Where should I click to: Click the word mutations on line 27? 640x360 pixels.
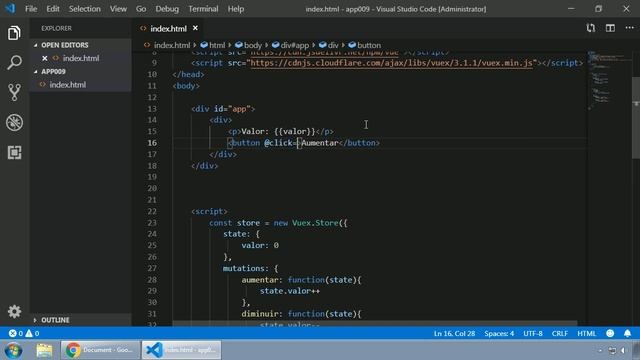coord(244,268)
